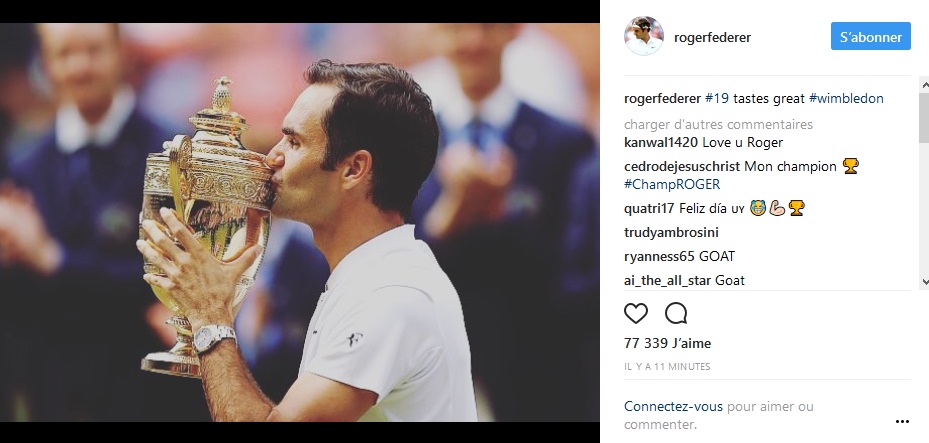Open ryanness65 commenter profile
The height and width of the screenshot is (443, 929).
(659, 256)
